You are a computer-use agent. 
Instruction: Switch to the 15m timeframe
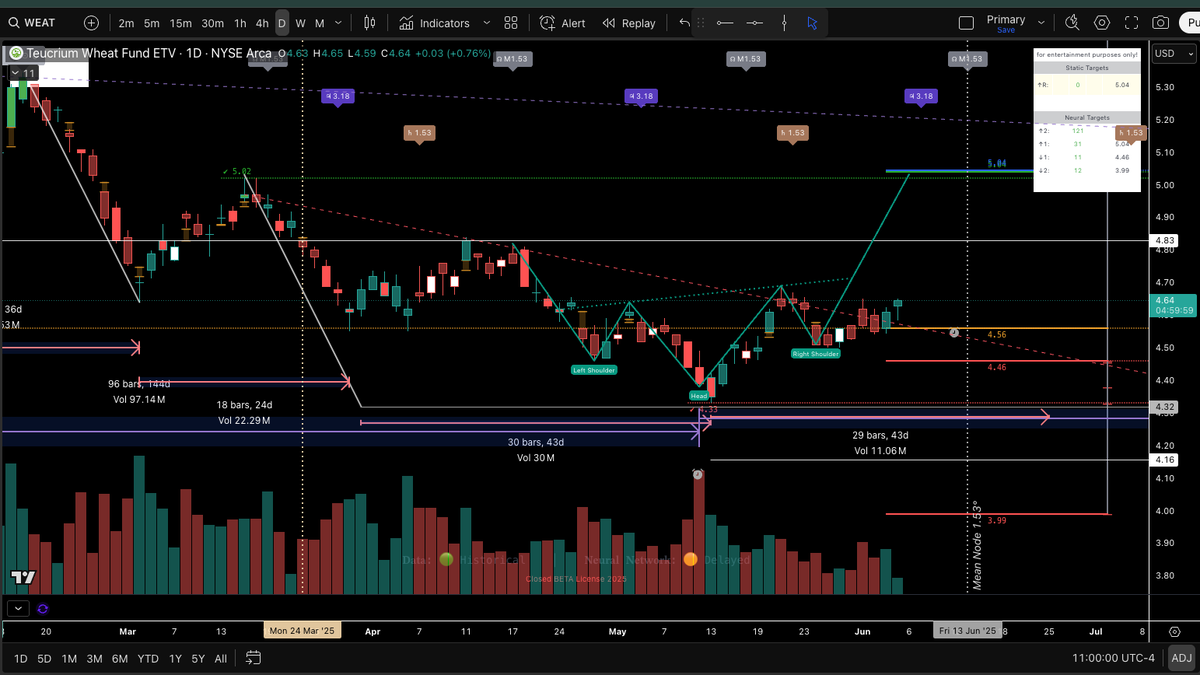coord(180,23)
